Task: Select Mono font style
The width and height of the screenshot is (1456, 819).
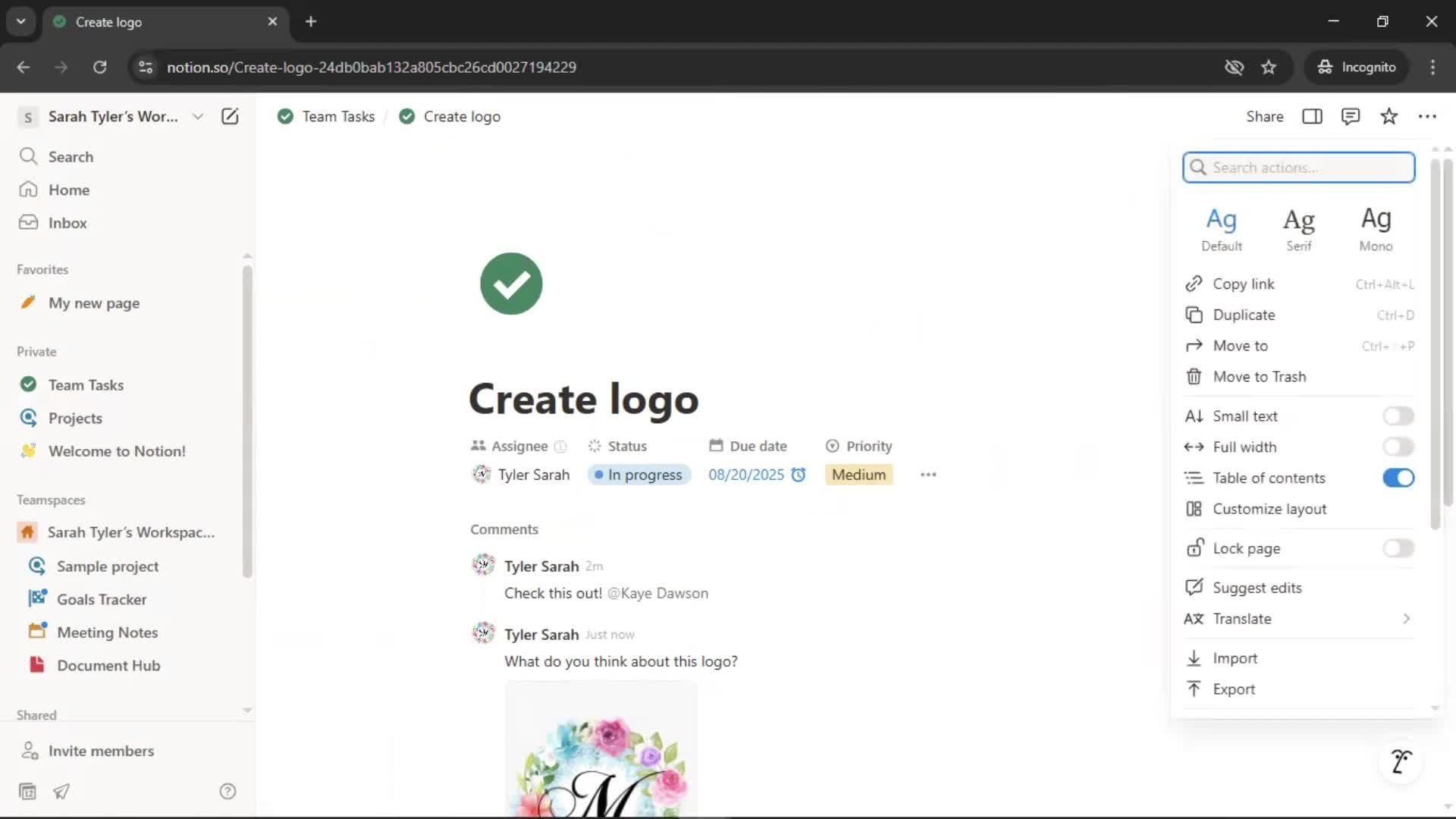Action: pos(1376,229)
